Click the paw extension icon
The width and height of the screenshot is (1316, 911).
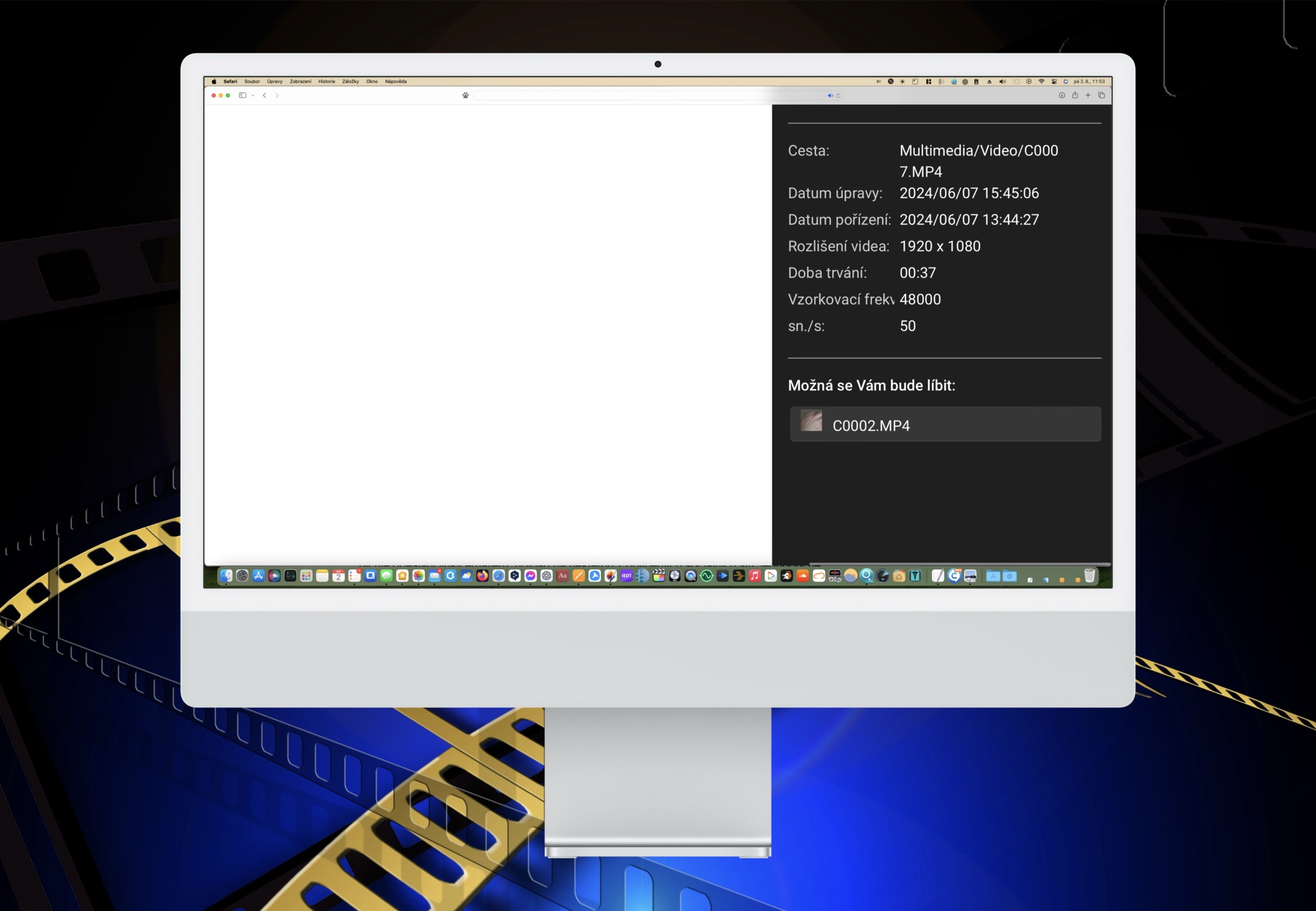click(466, 96)
